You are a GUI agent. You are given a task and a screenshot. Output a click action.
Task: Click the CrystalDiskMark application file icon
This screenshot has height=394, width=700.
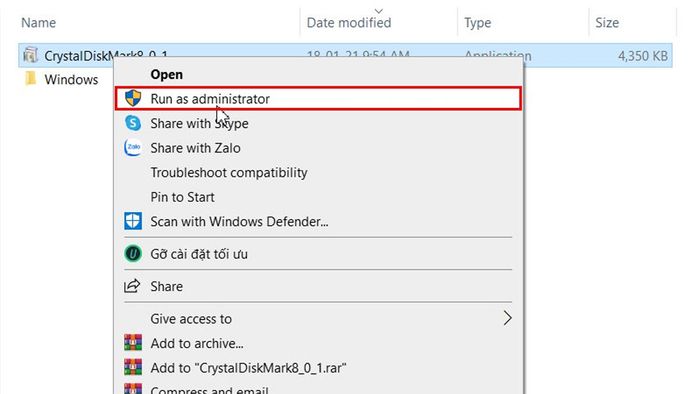pos(30,55)
